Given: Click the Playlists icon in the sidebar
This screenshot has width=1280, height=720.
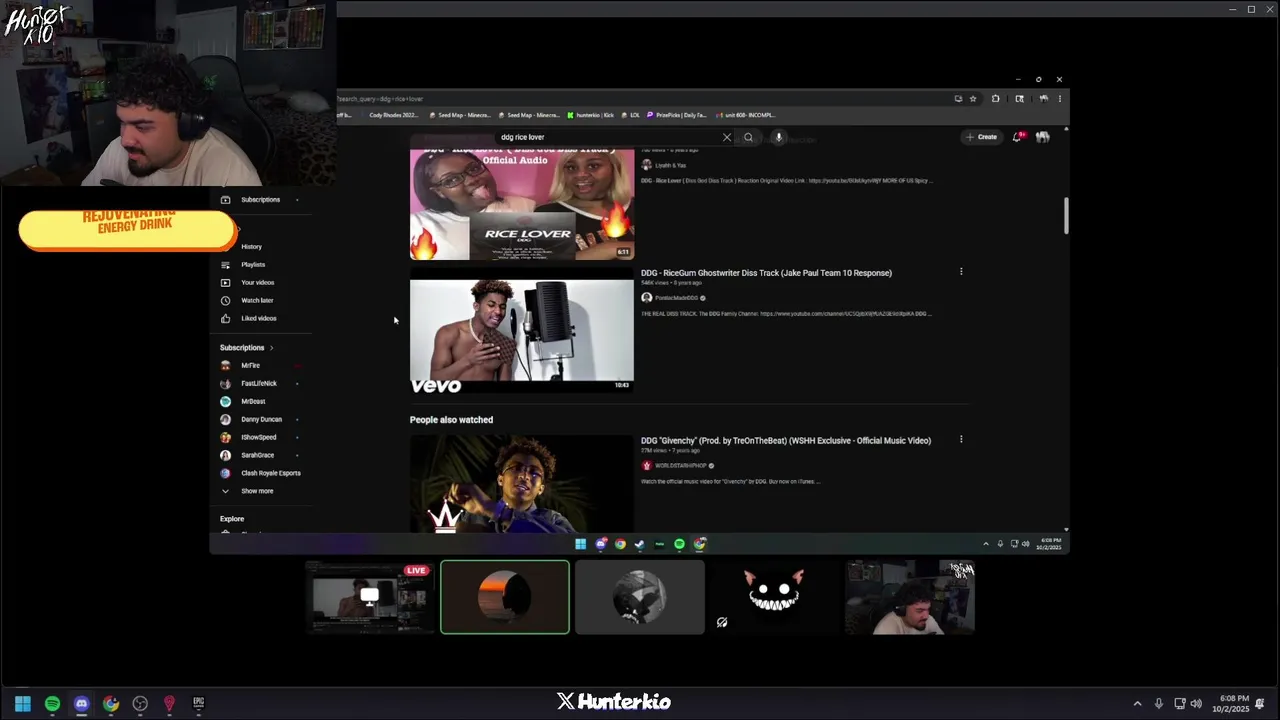Looking at the screenshot, I should [225, 264].
